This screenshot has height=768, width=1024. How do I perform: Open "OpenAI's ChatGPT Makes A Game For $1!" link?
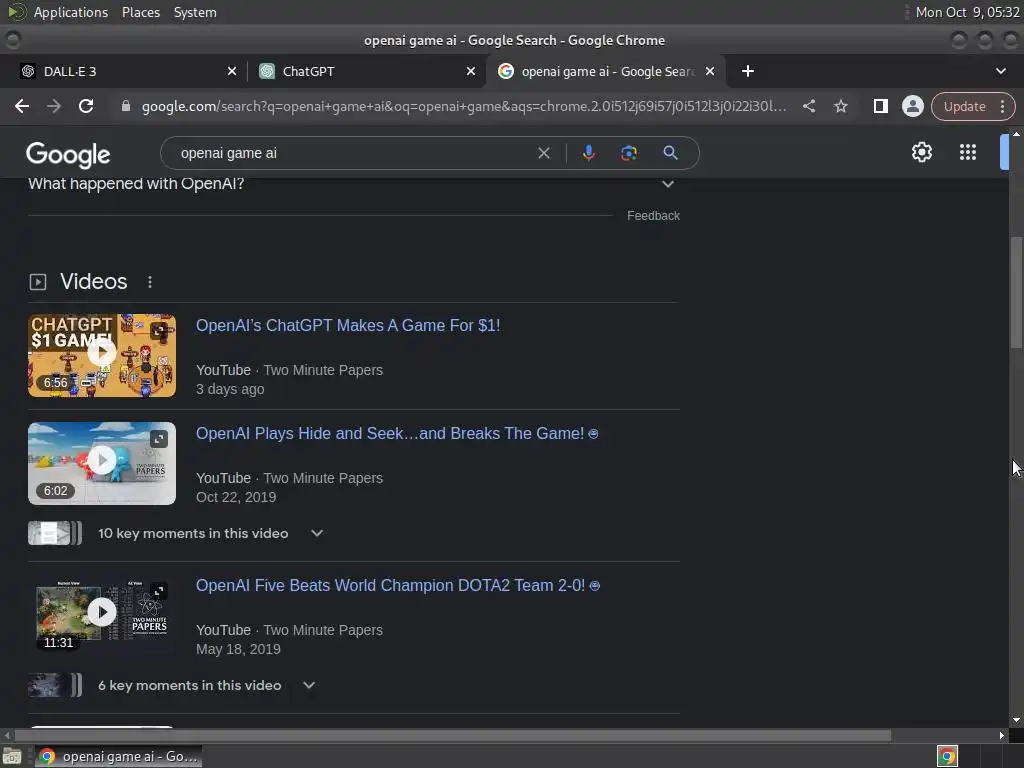pos(348,325)
